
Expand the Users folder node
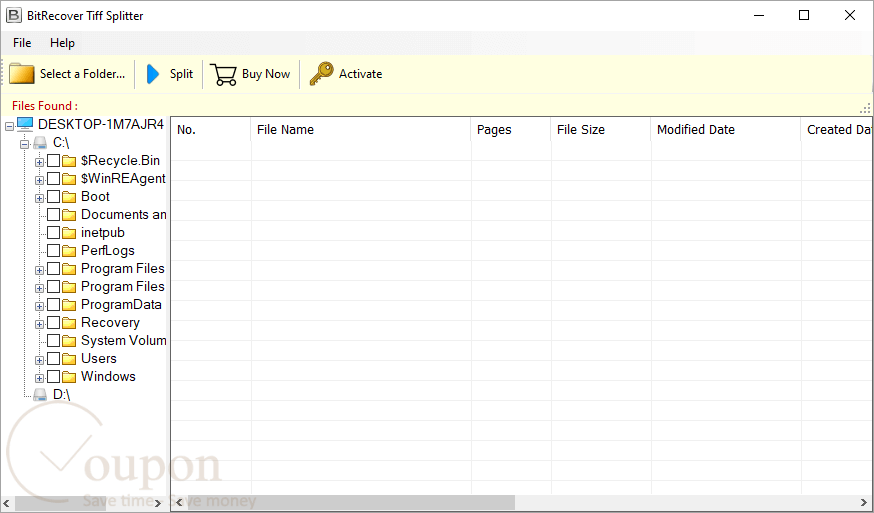[39, 360]
